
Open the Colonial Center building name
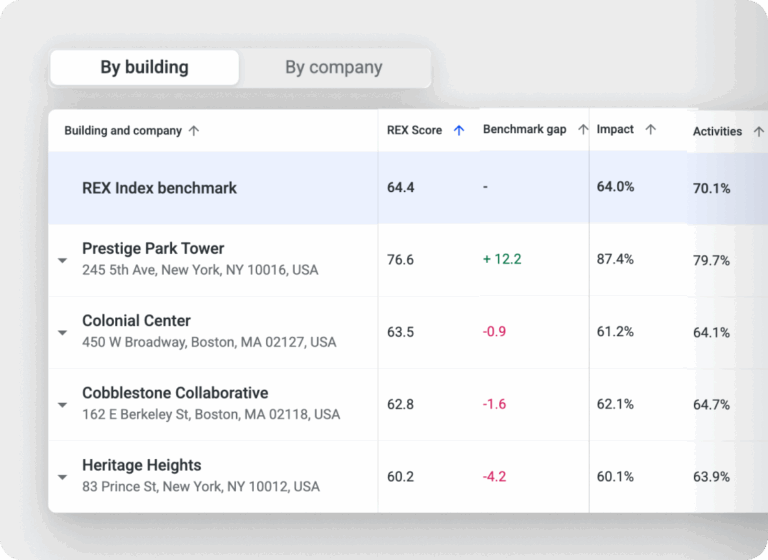136,320
